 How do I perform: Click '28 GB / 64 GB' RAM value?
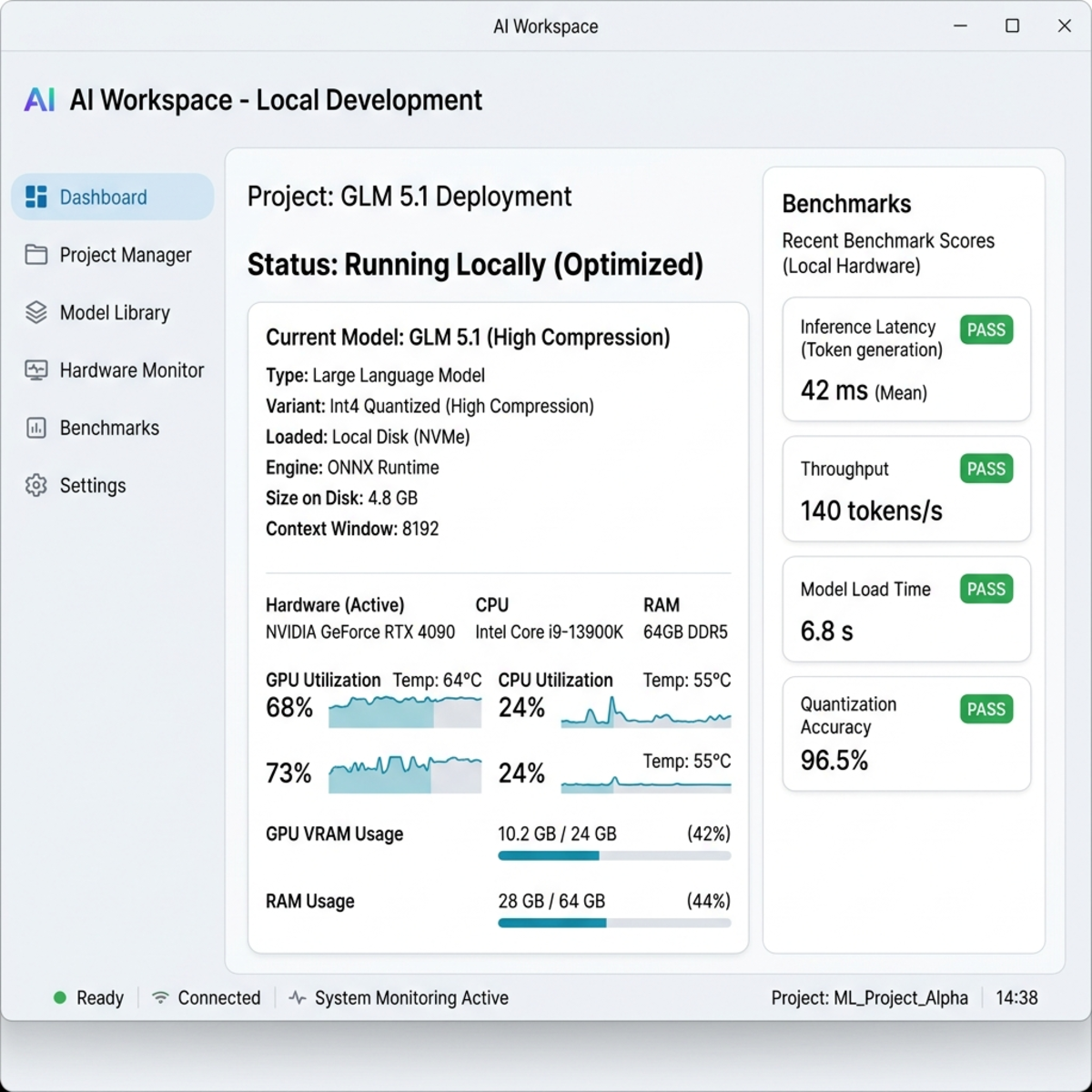point(551,901)
